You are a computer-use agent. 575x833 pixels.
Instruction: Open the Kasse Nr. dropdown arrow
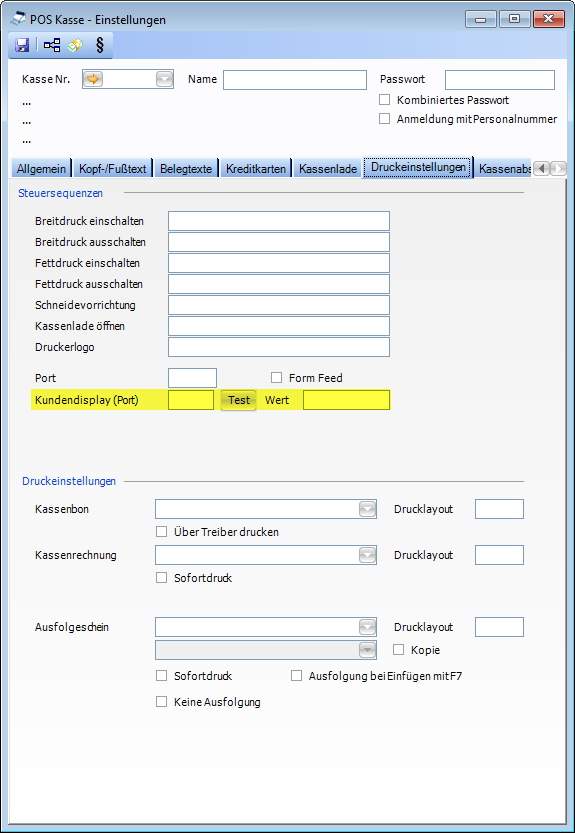(x=164, y=79)
